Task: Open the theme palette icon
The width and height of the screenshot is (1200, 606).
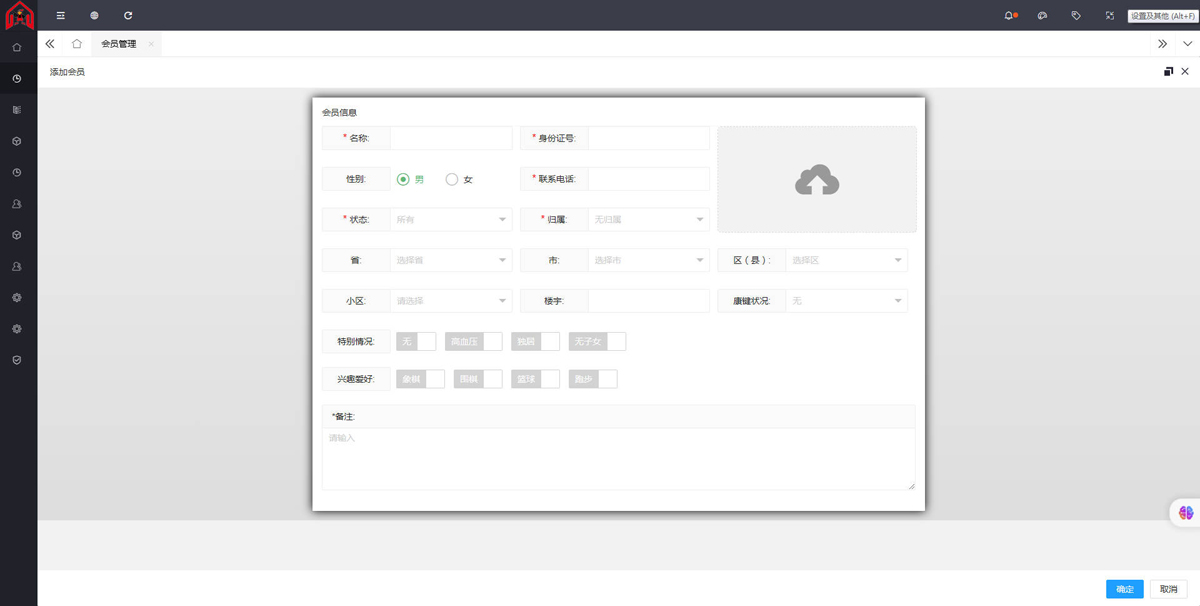Action: (x=1042, y=16)
